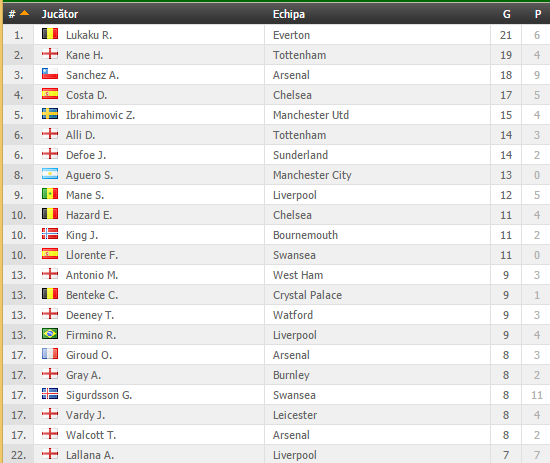Open player Vardy J. profile
The image size is (550, 463).
[x=85, y=415]
